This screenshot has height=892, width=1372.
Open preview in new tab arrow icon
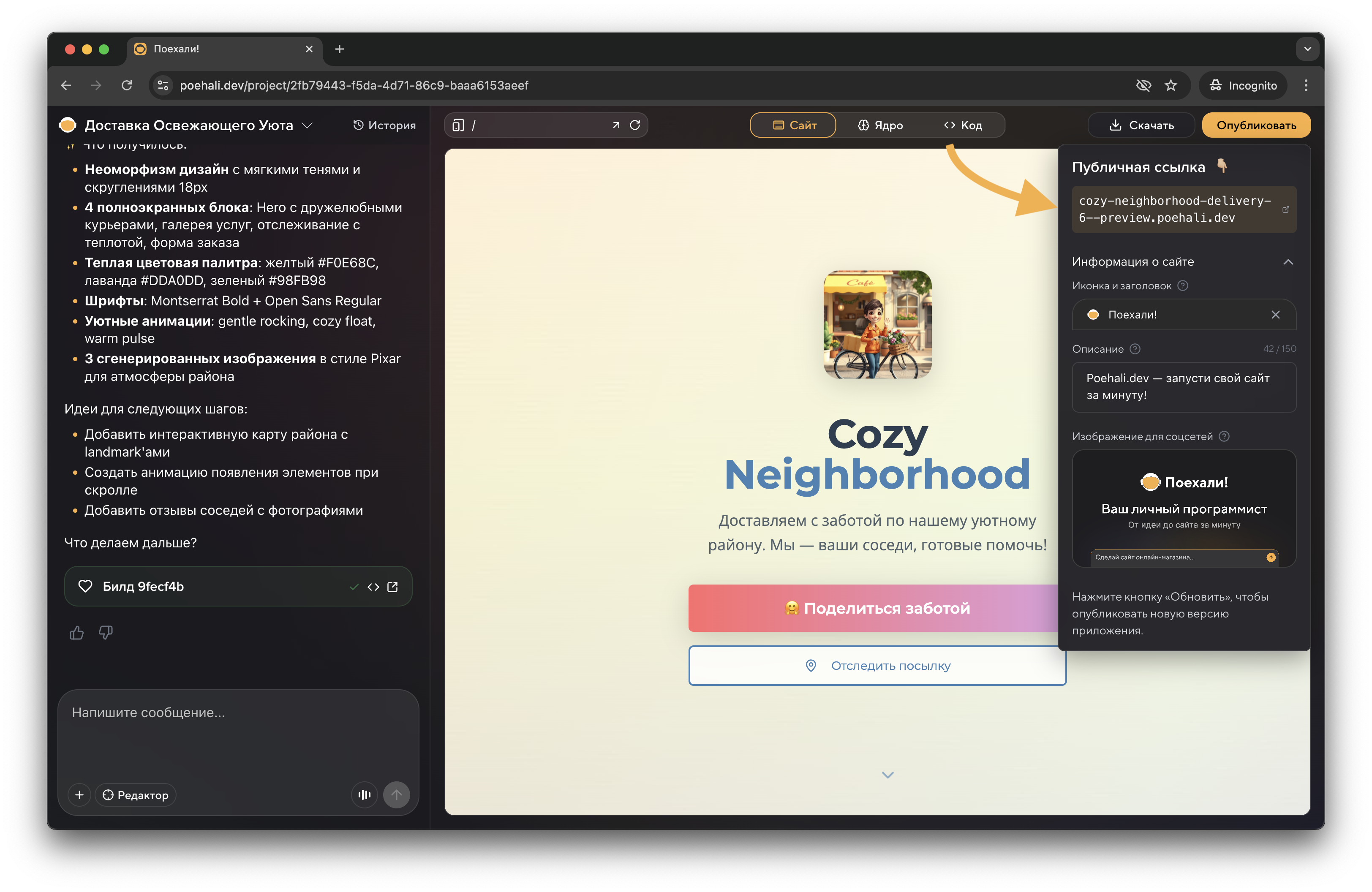coord(616,125)
